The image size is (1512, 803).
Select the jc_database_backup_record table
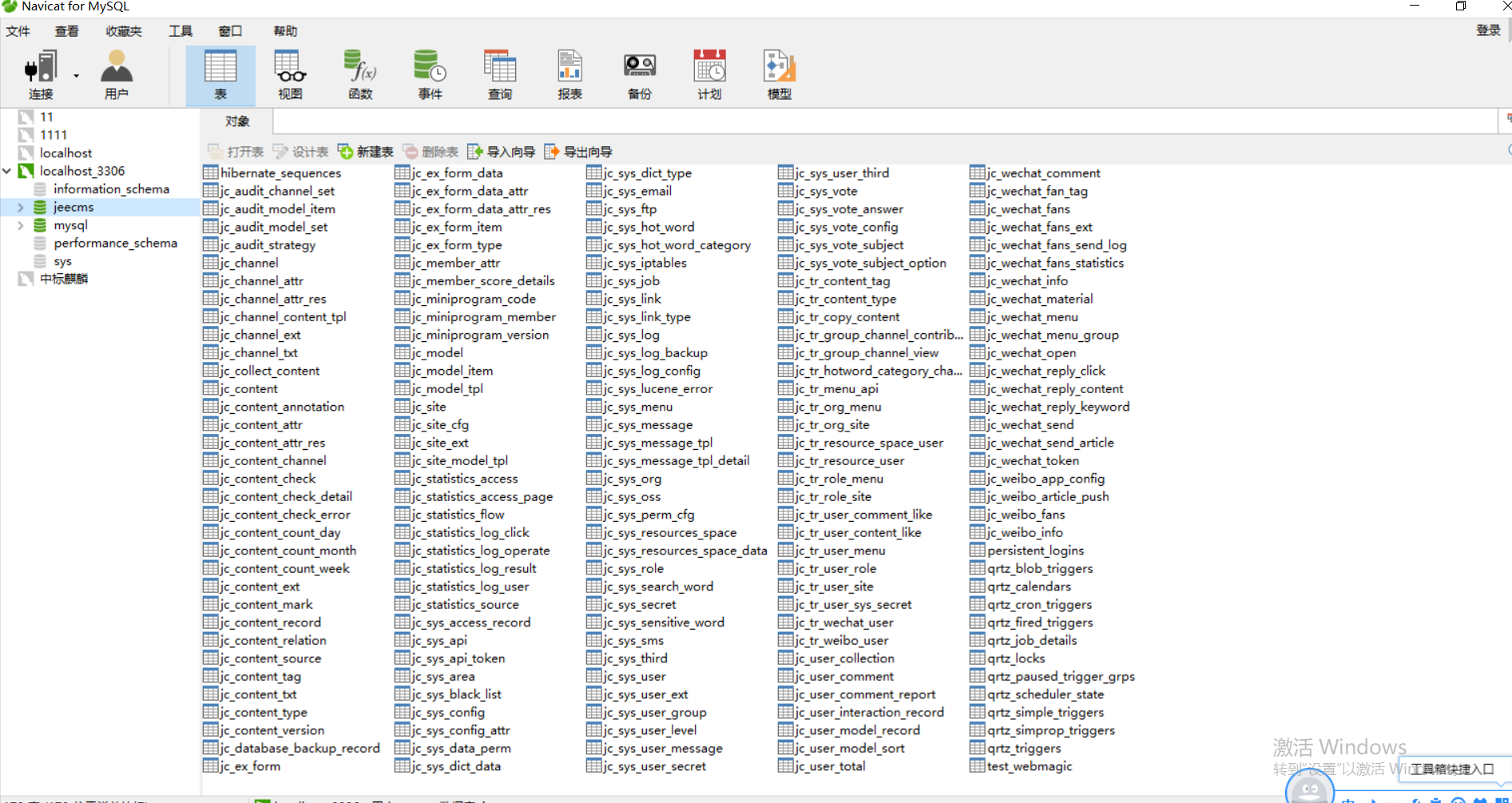(300, 748)
